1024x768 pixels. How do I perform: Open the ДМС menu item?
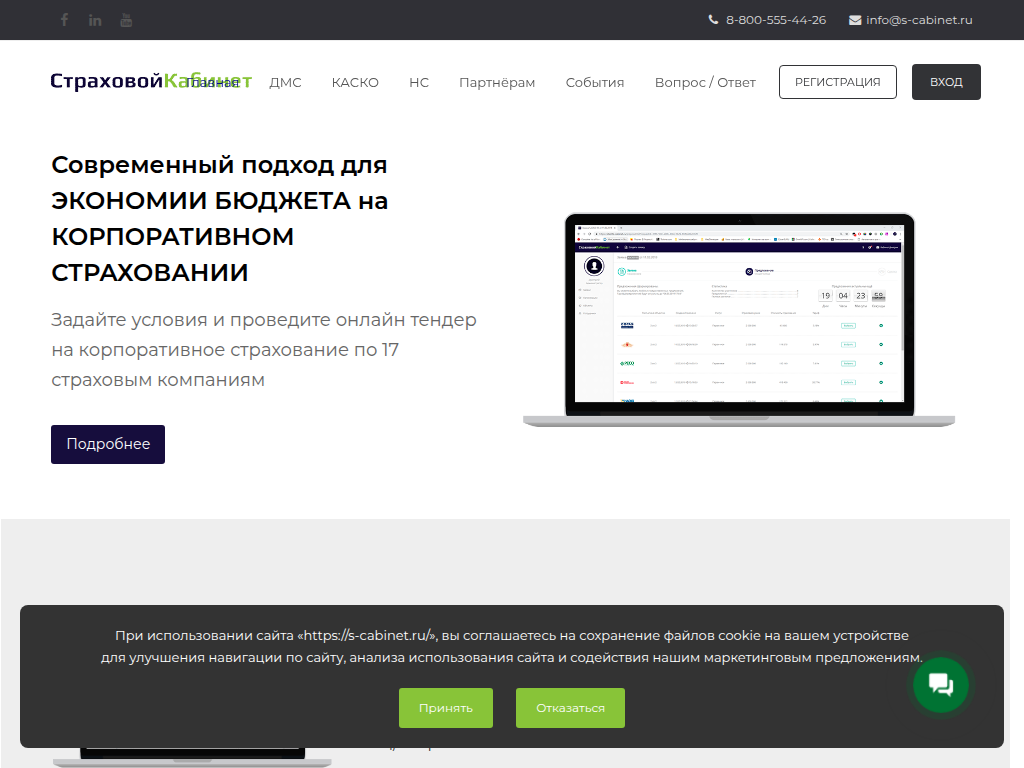[x=285, y=83]
